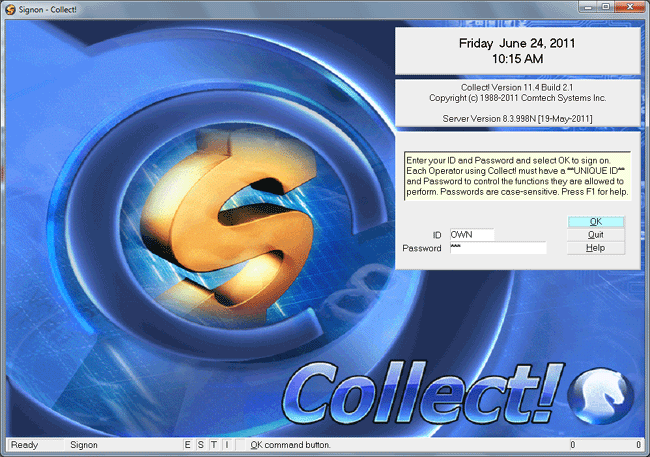The image size is (650, 457).
Task: Click 'Signon' text in status bar
Action: click(x=84, y=445)
